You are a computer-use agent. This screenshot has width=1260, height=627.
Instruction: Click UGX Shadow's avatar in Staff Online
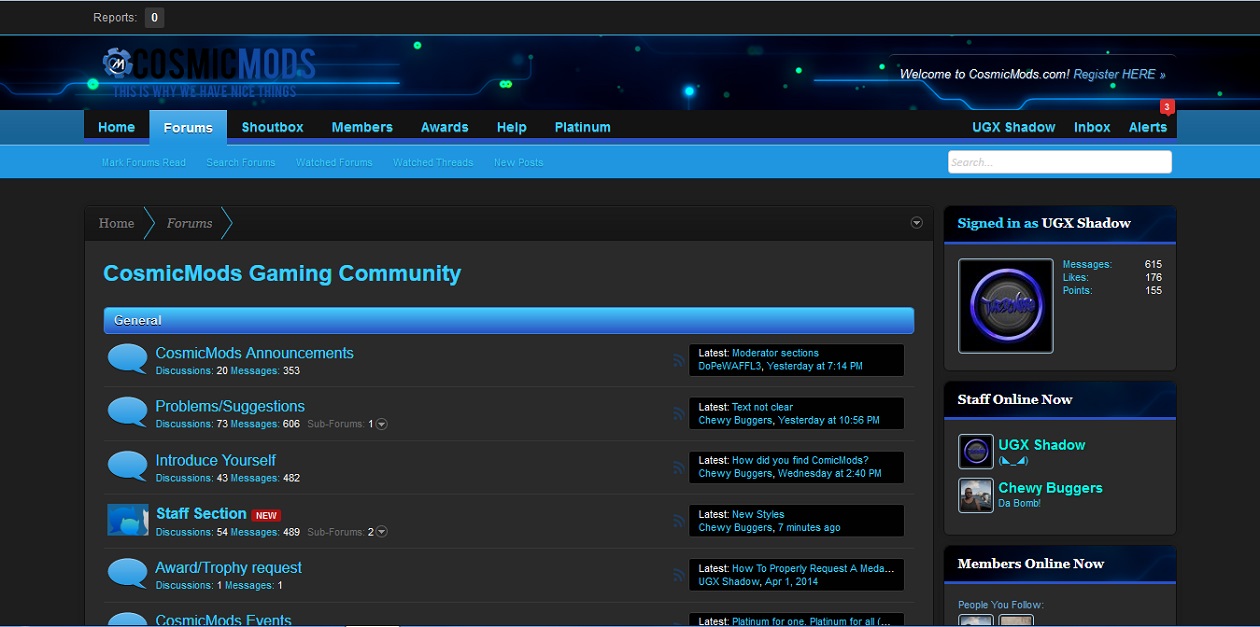(975, 452)
